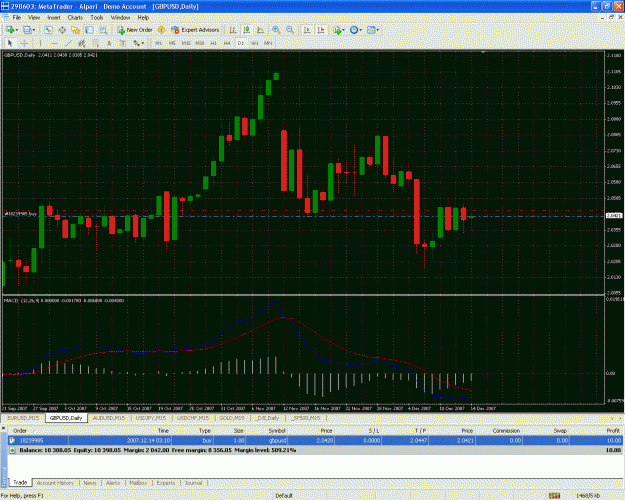Open the File menu
The height and width of the screenshot is (500, 625).
(x=17, y=18)
